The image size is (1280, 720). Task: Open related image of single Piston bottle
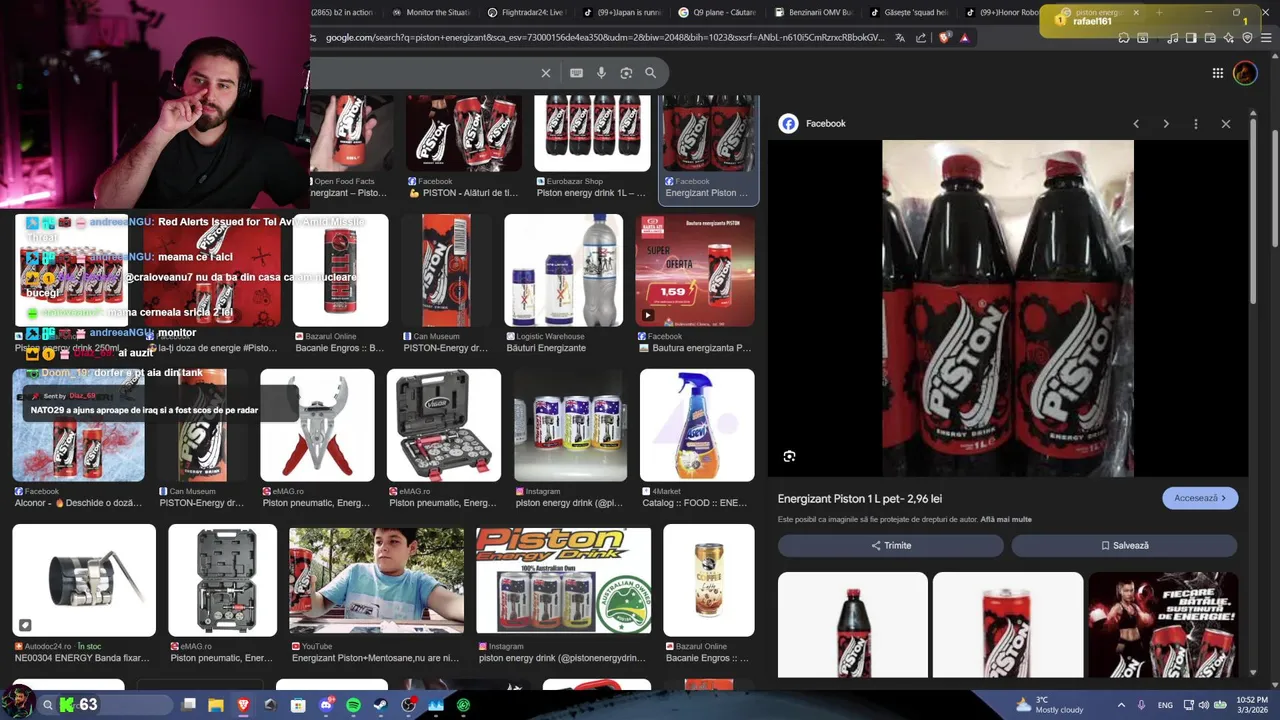pyautogui.click(x=852, y=624)
